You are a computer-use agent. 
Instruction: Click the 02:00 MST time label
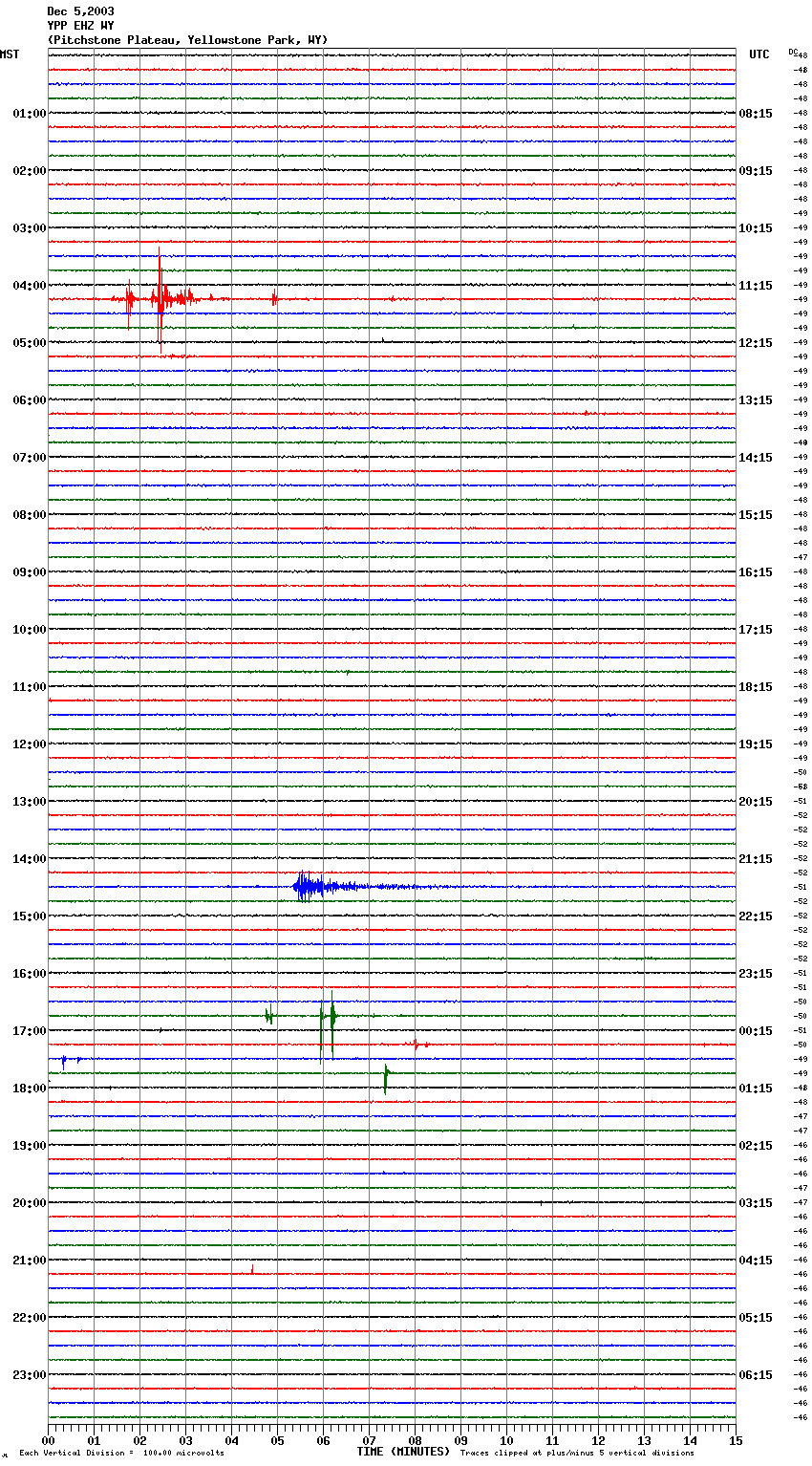[x=29, y=171]
